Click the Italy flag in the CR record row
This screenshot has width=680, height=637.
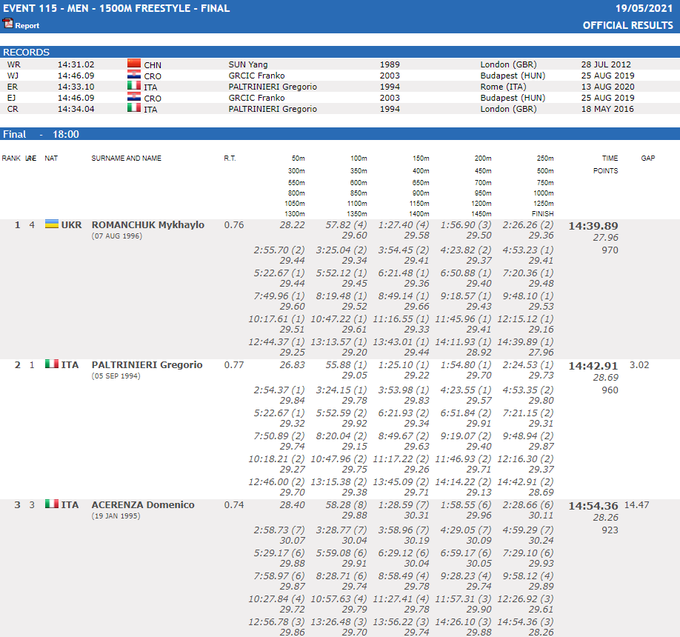[x=134, y=108]
